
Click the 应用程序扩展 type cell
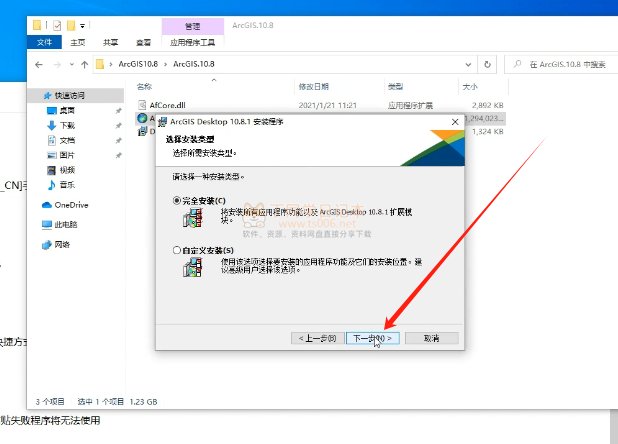[410, 105]
